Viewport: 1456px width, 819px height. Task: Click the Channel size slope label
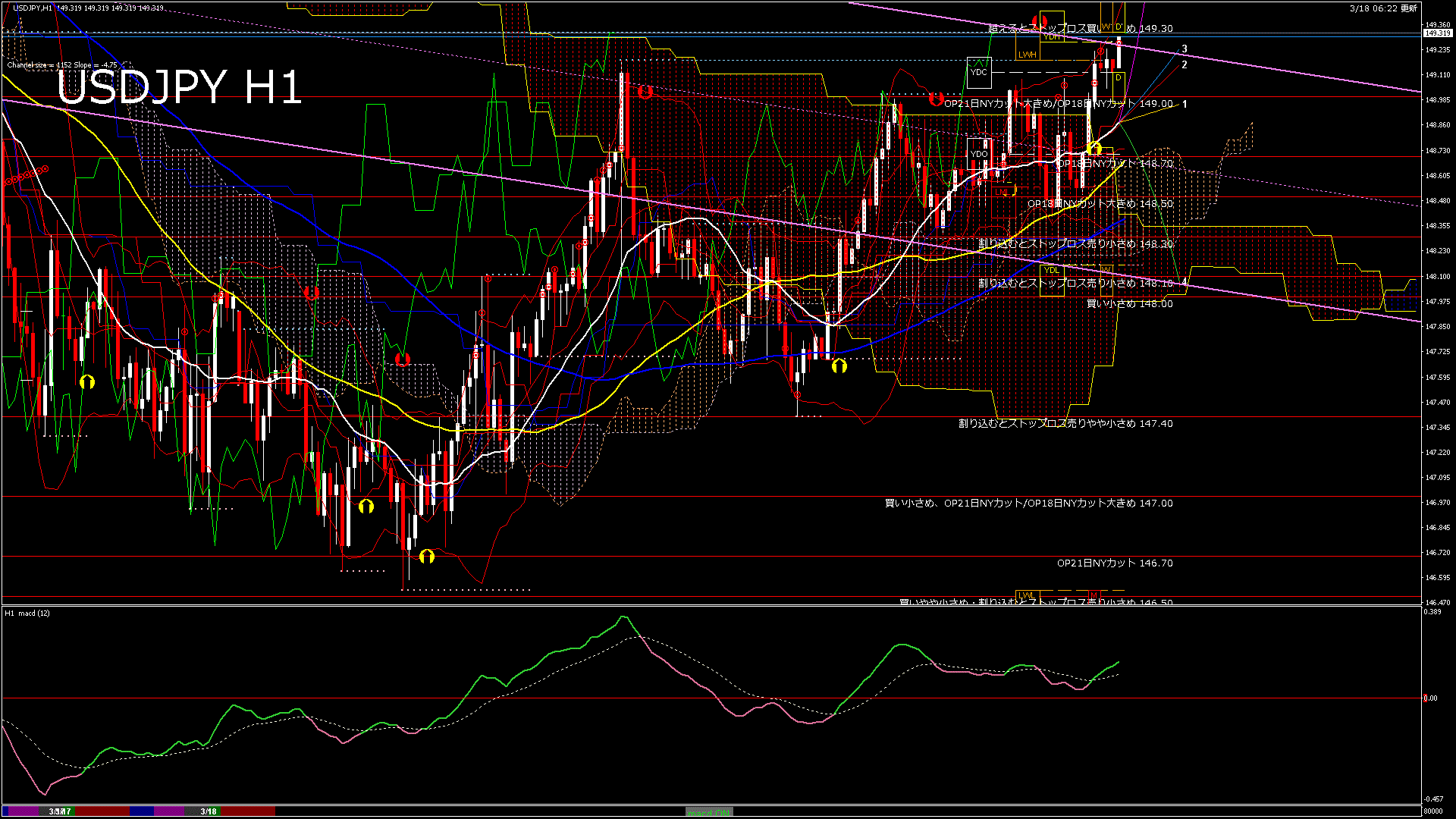(x=62, y=65)
